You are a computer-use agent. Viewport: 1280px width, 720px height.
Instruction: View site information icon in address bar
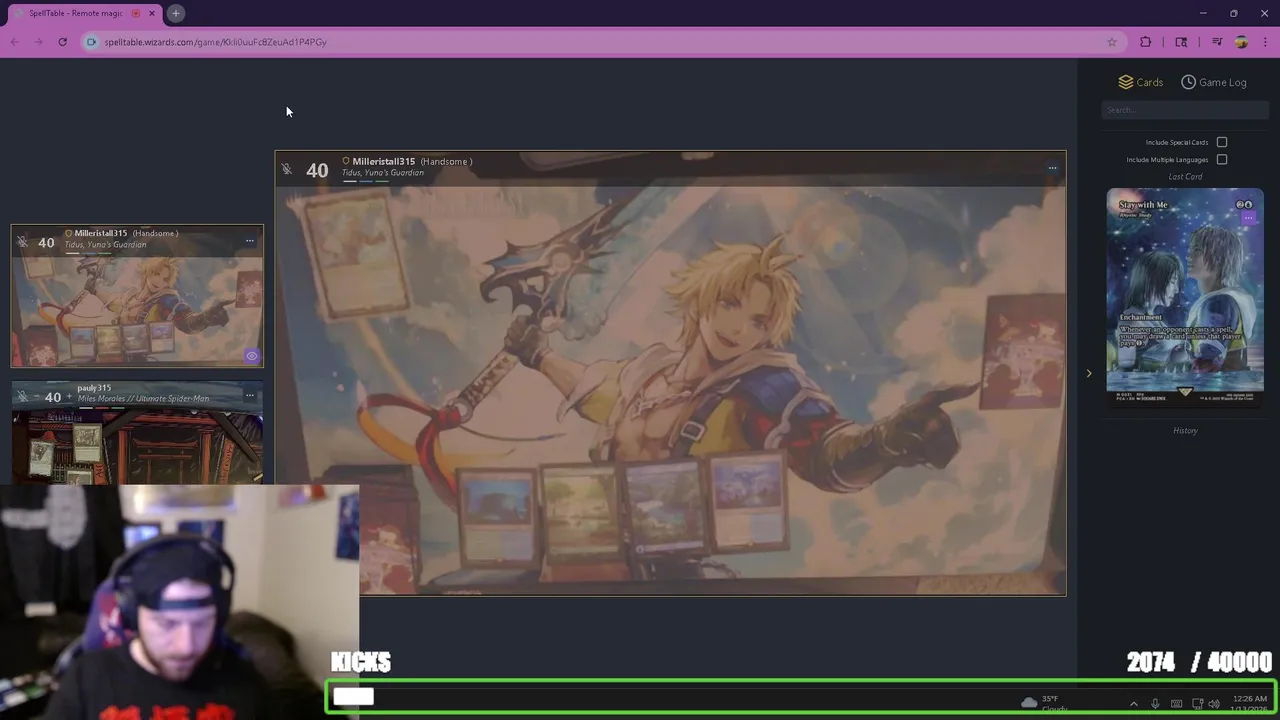point(91,42)
